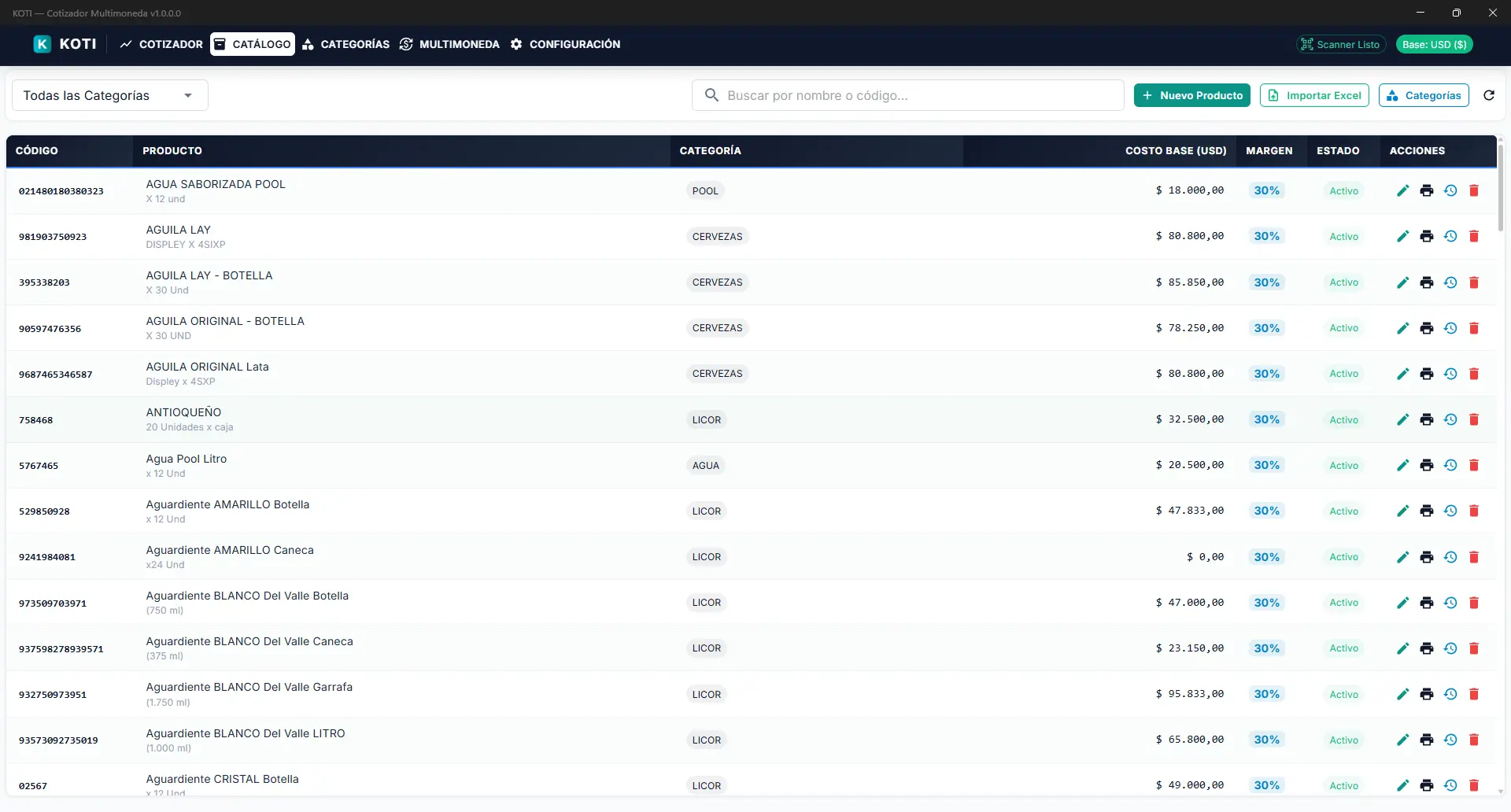Screen dimensions: 1511x812
Task: View price history of AGUILA LAY - BOTELLA
Action: pos(1450,282)
